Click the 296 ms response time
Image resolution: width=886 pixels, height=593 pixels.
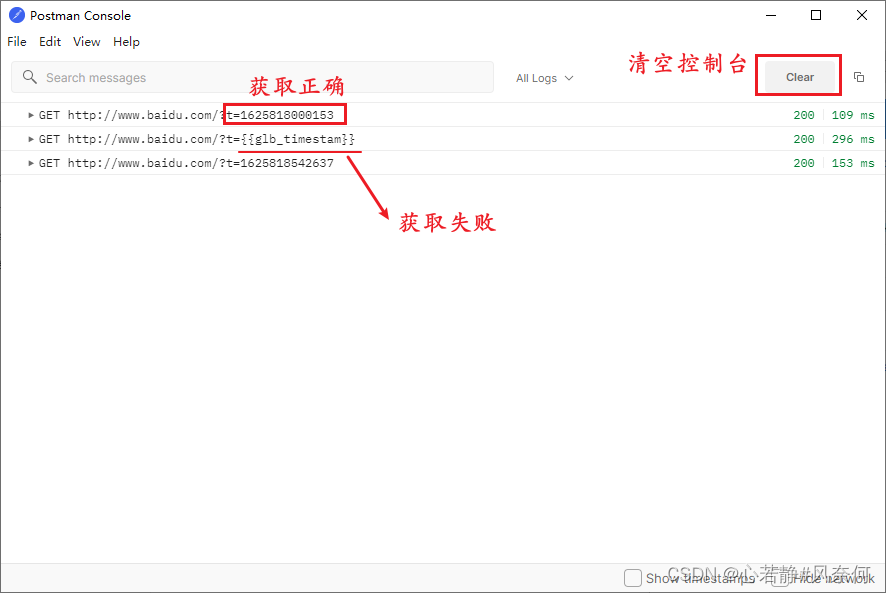(x=853, y=139)
